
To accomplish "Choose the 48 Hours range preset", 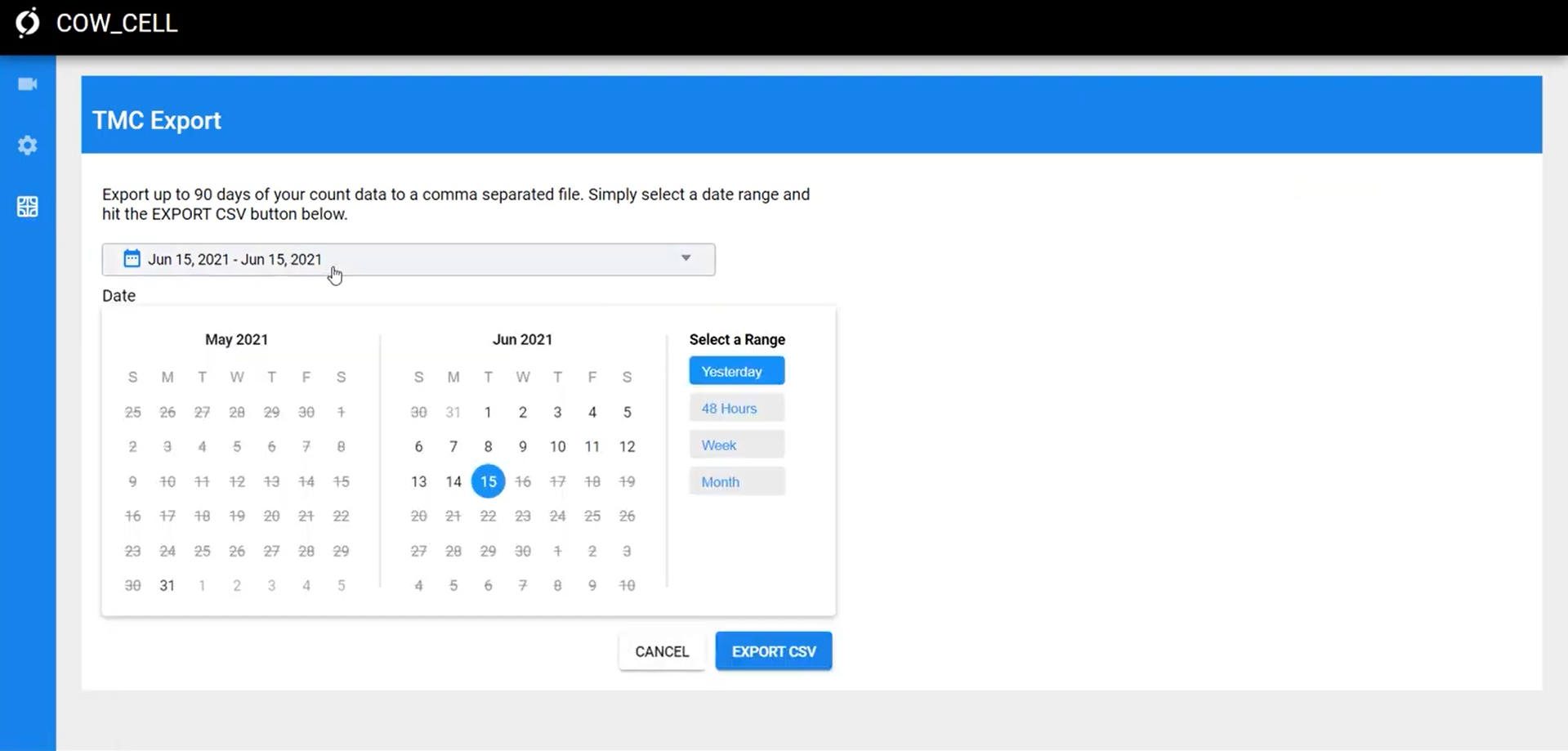I will click(x=736, y=408).
